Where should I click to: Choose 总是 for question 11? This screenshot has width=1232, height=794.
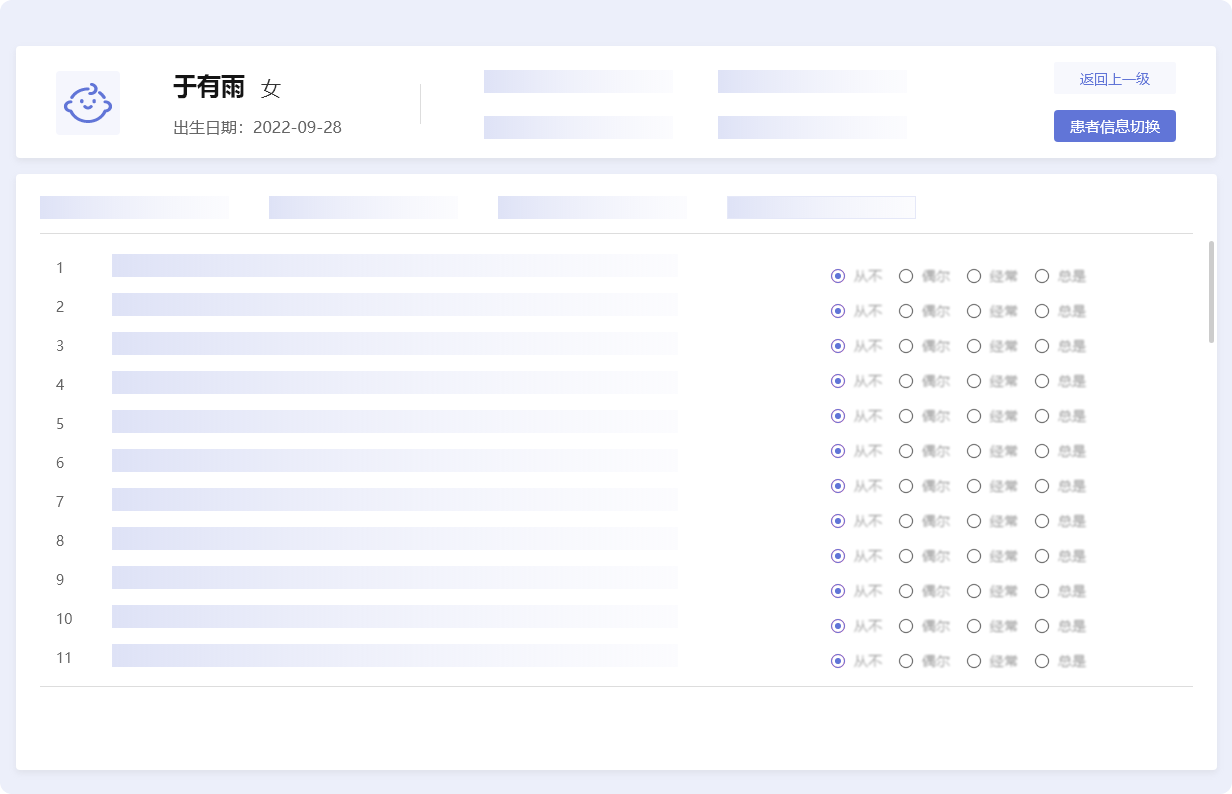(x=1042, y=661)
